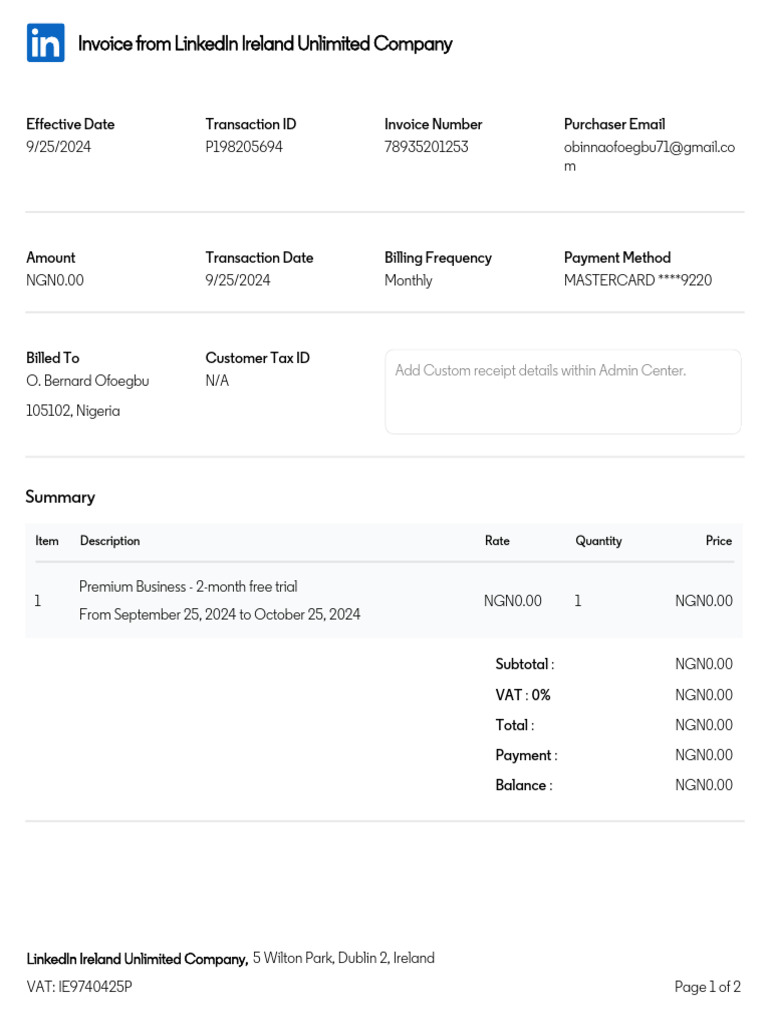
Task: Click the Premium Business trial description
Action: click(188, 587)
